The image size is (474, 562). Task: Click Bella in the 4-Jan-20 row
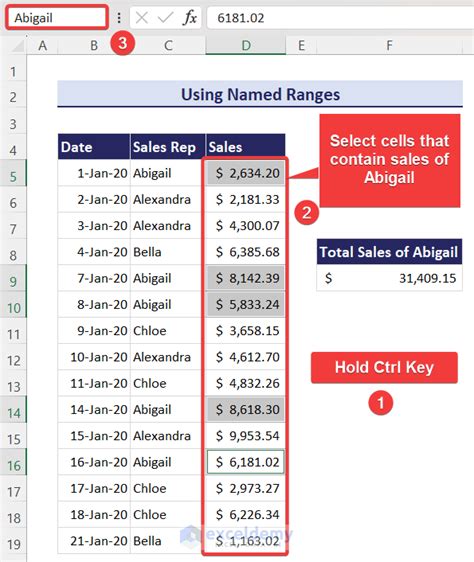[x=168, y=252]
